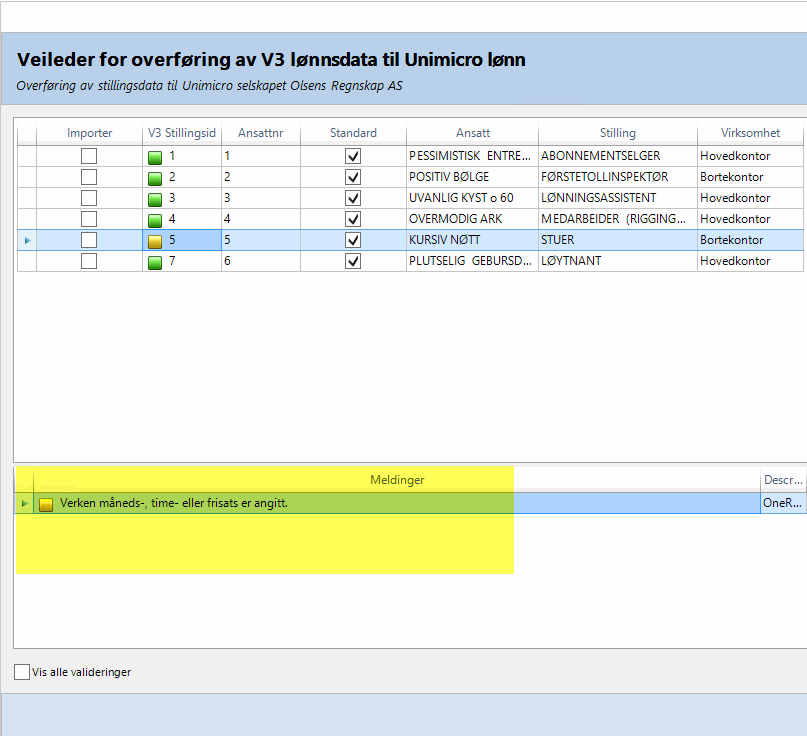Click yellow warning icon in Meldinger row
The width and height of the screenshot is (807, 736).
(x=46, y=504)
